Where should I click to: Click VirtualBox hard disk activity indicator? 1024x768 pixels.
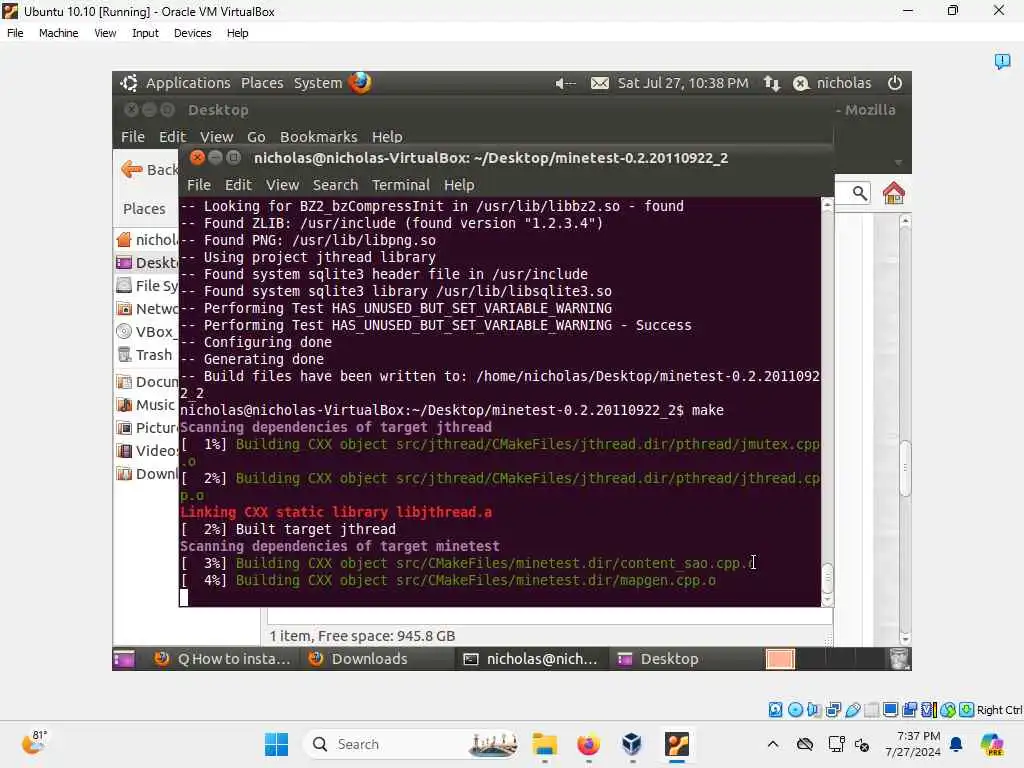775,710
